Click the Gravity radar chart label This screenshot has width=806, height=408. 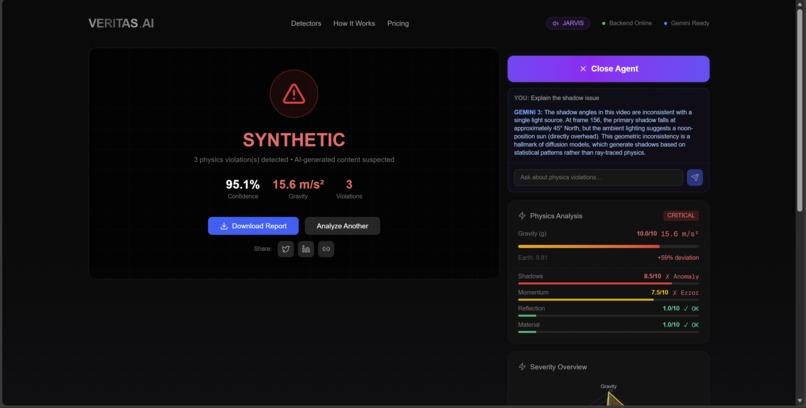[608, 386]
